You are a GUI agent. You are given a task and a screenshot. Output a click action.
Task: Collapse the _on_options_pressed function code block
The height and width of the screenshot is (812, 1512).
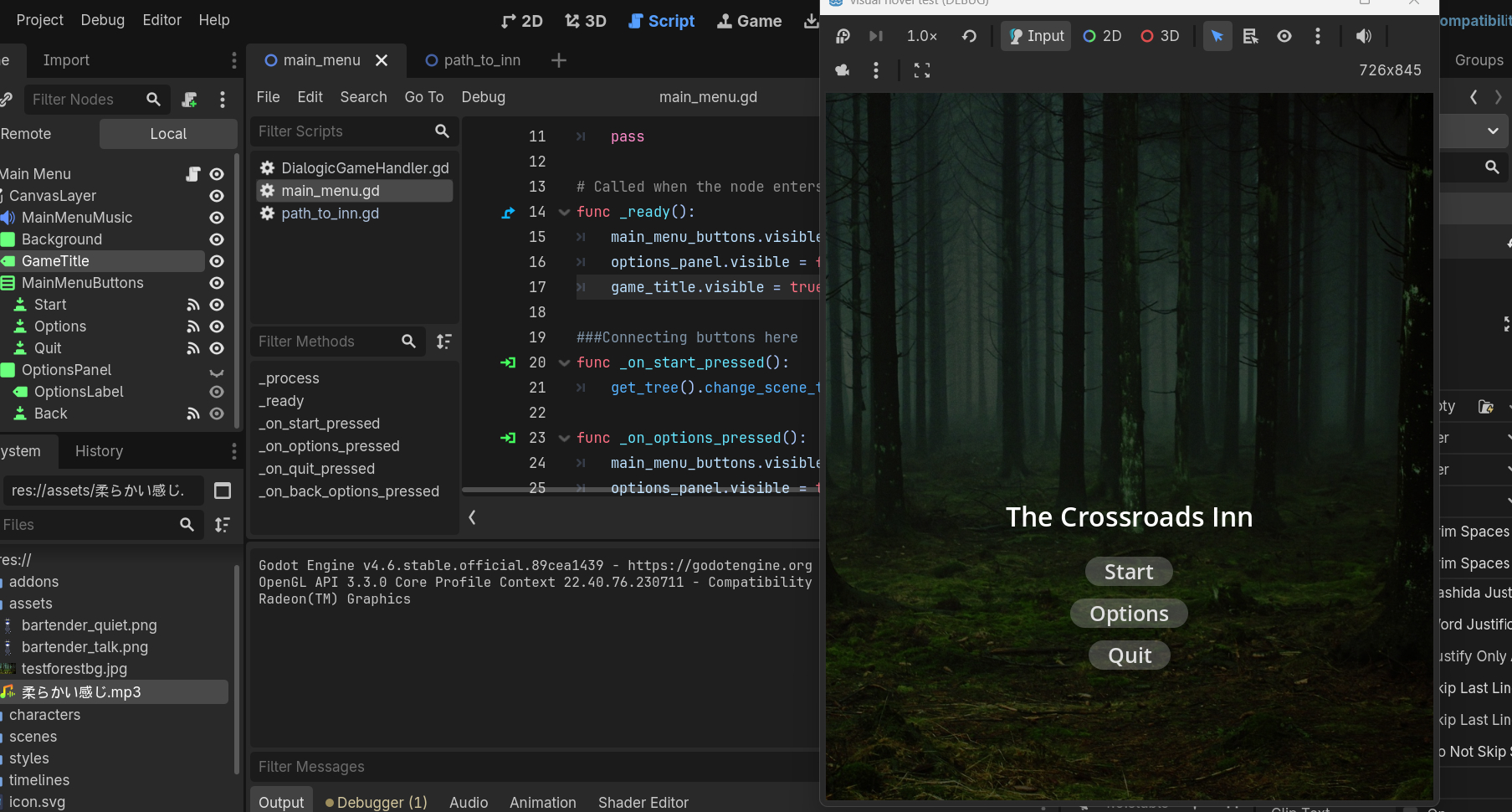tap(564, 439)
